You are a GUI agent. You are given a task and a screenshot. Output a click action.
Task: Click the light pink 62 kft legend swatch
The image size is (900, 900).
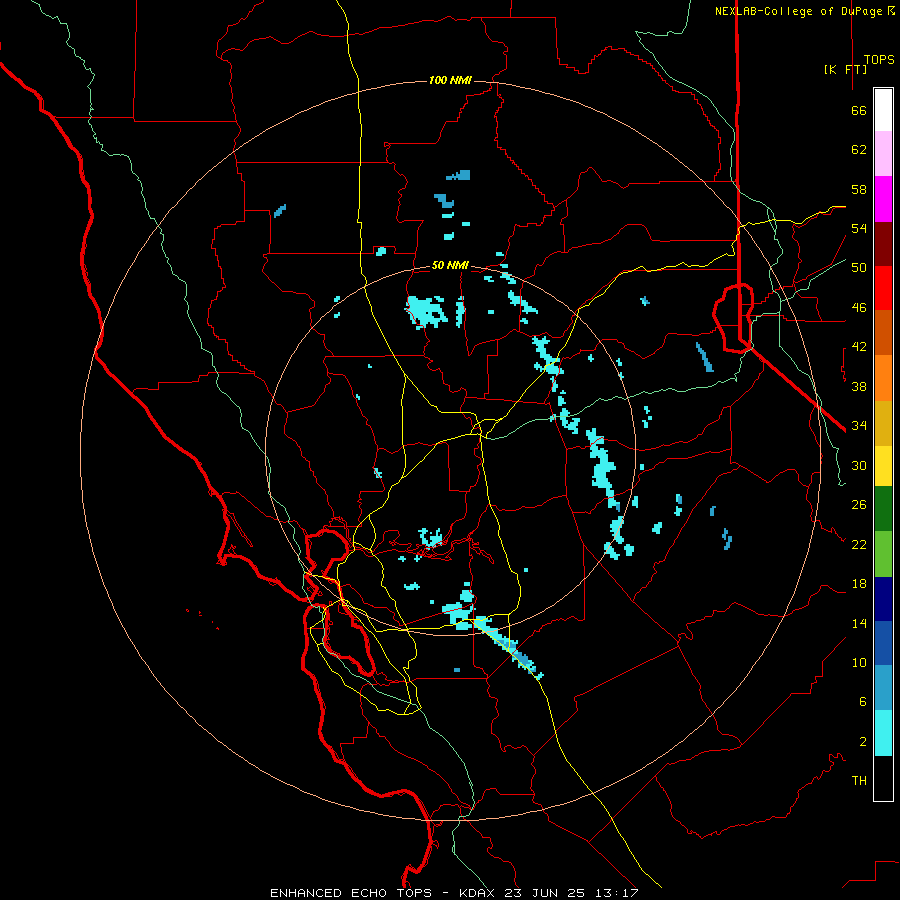pos(883,154)
